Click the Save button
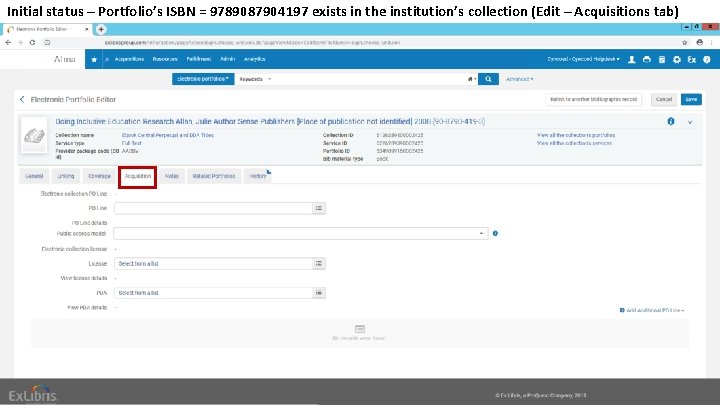The image size is (720, 405). (x=691, y=99)
